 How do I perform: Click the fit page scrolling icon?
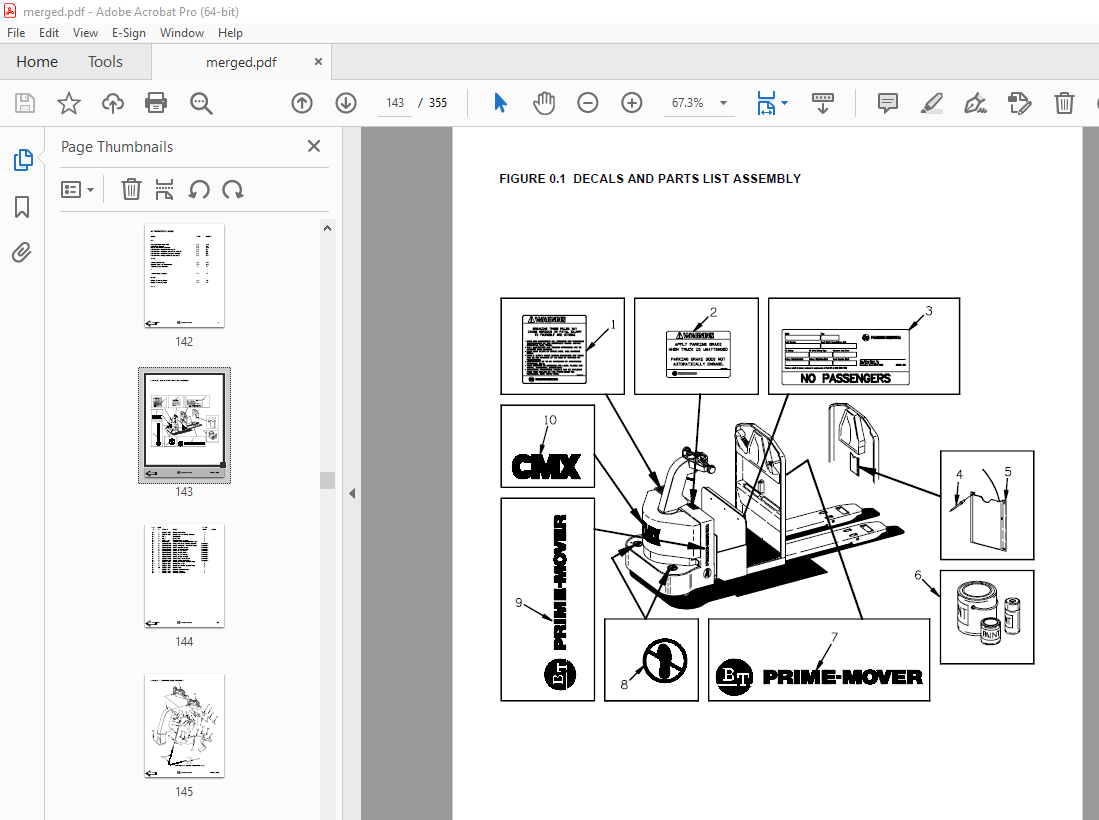pyautogui.click(x=766, y=103)
